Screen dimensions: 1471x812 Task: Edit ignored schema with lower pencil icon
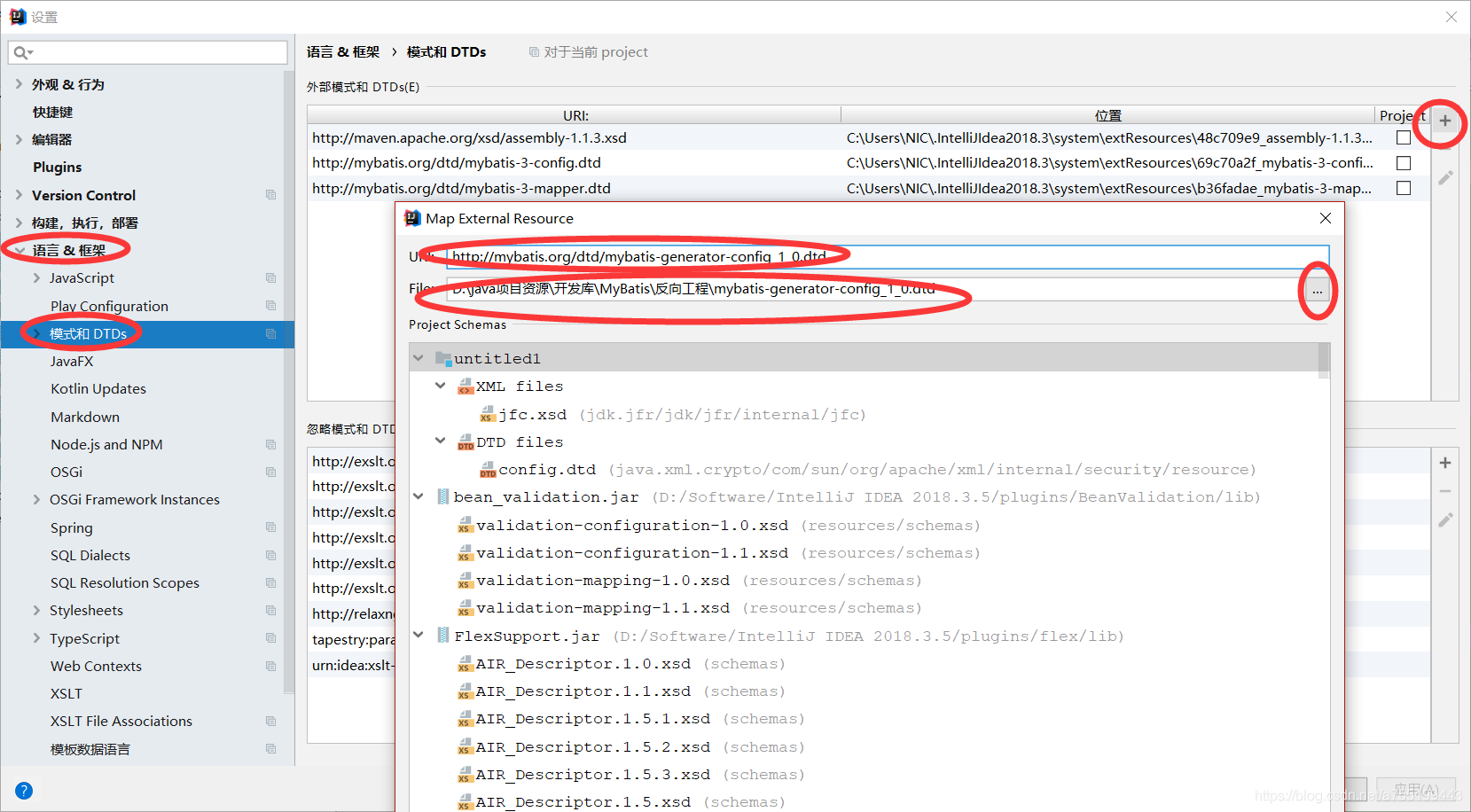1445,519
